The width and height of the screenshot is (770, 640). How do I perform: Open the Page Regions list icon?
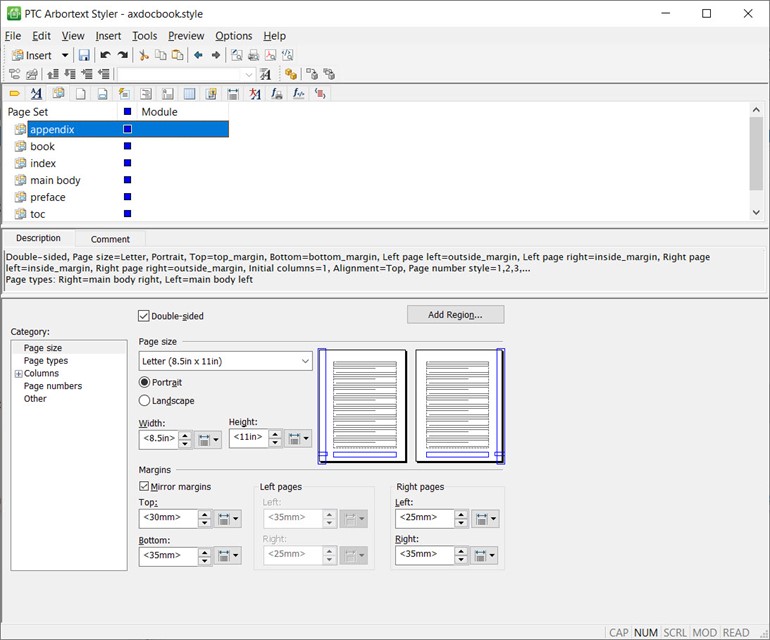[102, 93]
